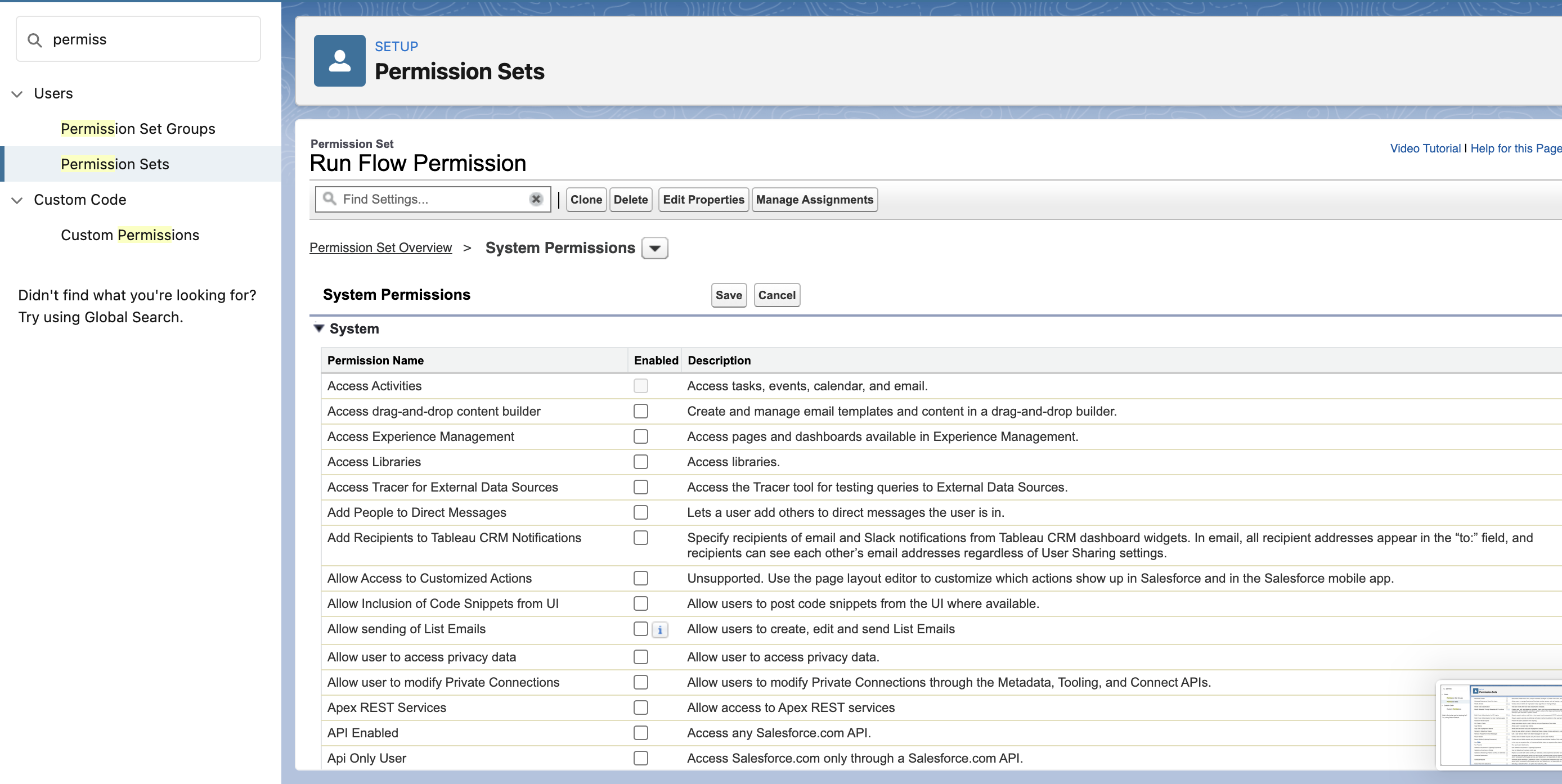Screen dimensions: 1562x784
Task: Open the Video Tutorial link
Action: 1424,148
